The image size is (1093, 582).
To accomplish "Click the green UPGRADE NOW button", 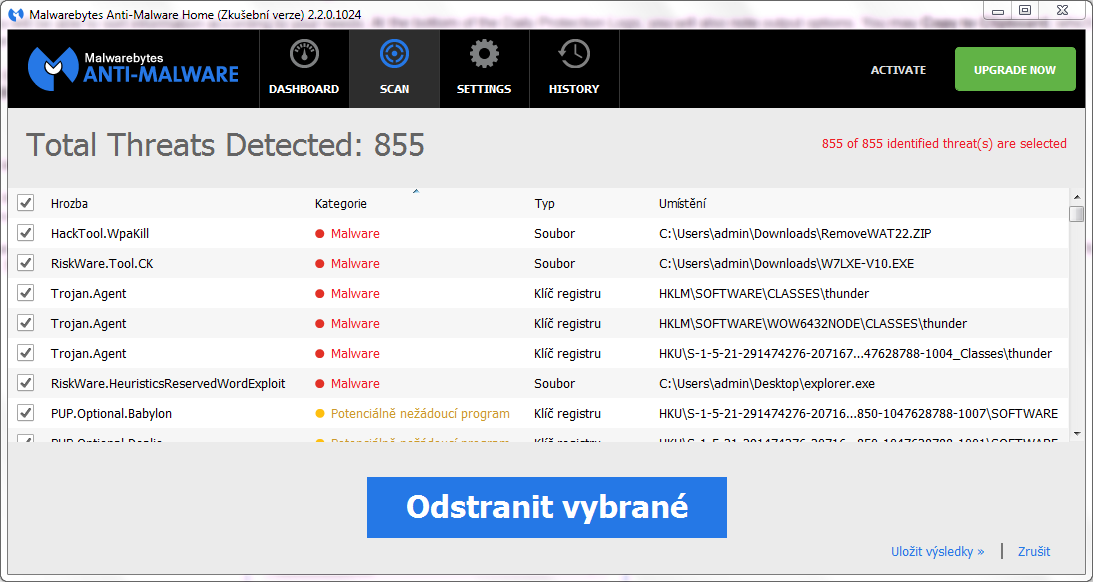I will [x=1015, y=69].
